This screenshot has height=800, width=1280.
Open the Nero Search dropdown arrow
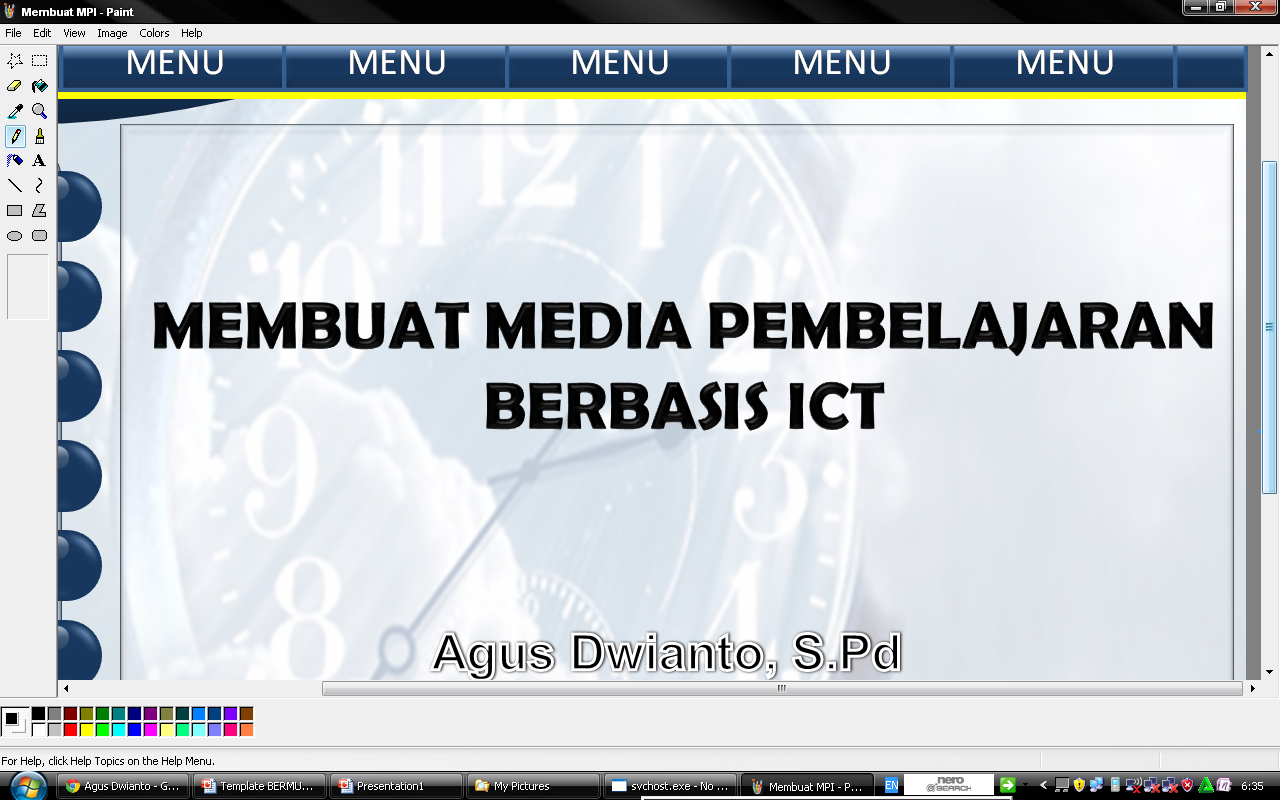point(1024,786)
